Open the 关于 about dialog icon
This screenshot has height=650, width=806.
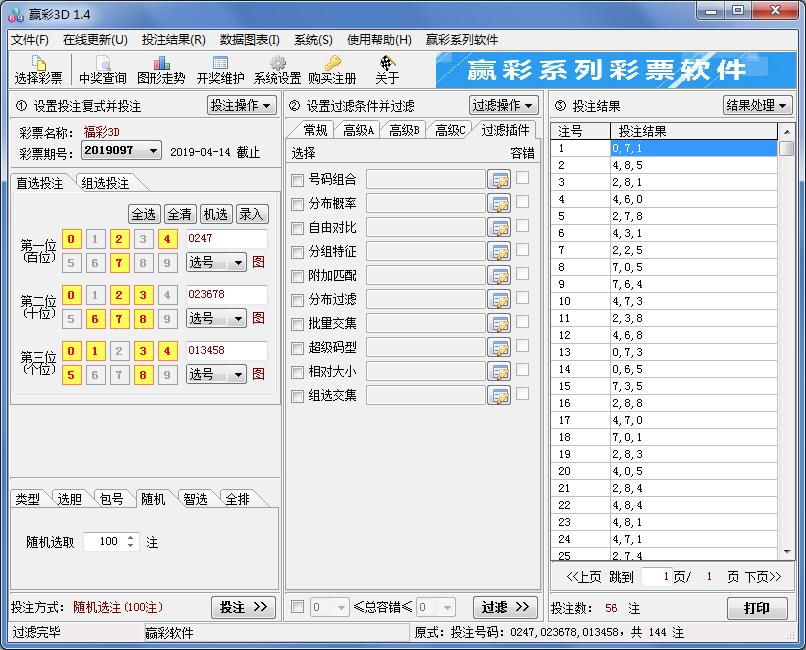click(384, 68)
